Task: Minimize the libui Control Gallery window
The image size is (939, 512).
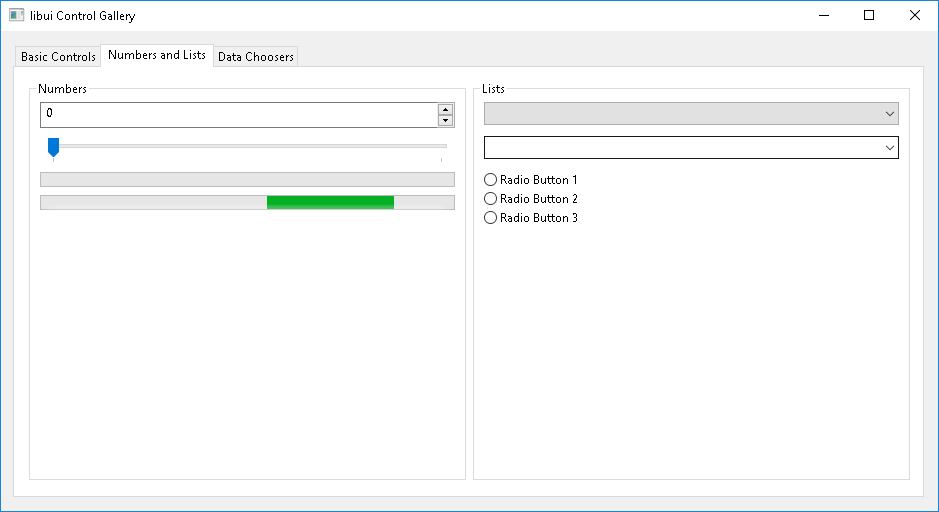Action: coord(824,16)
